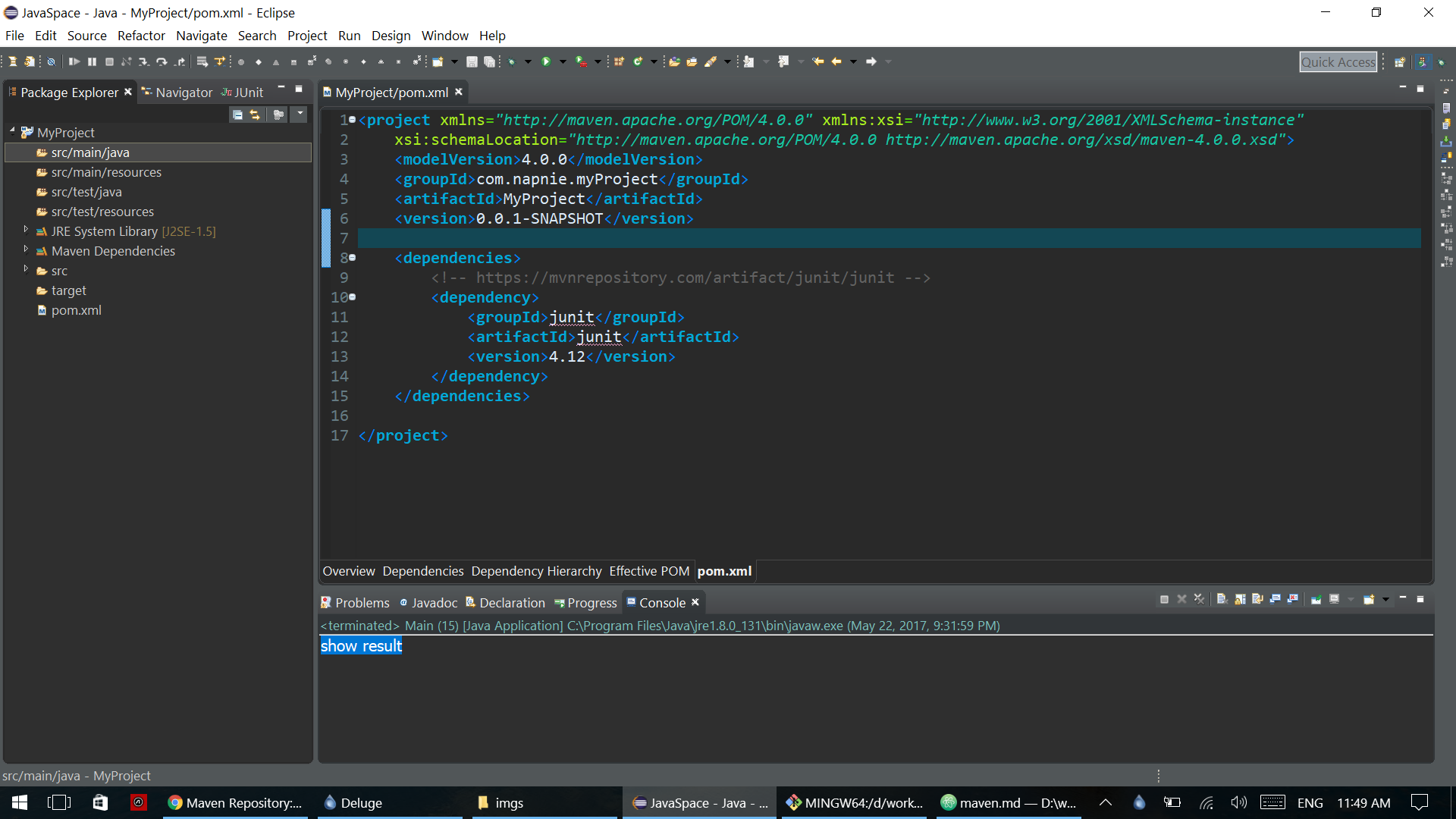Toggle Scroll Lock in Console toolbar
Image resolution: width=1456 pixels, height=819 pixels.
tap(1240, 599)
